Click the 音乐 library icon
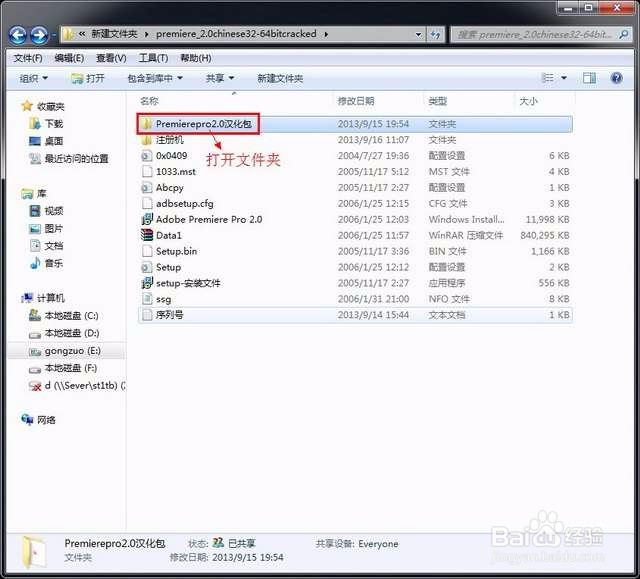The image size is (640, 579). click(x=35, y=263)
